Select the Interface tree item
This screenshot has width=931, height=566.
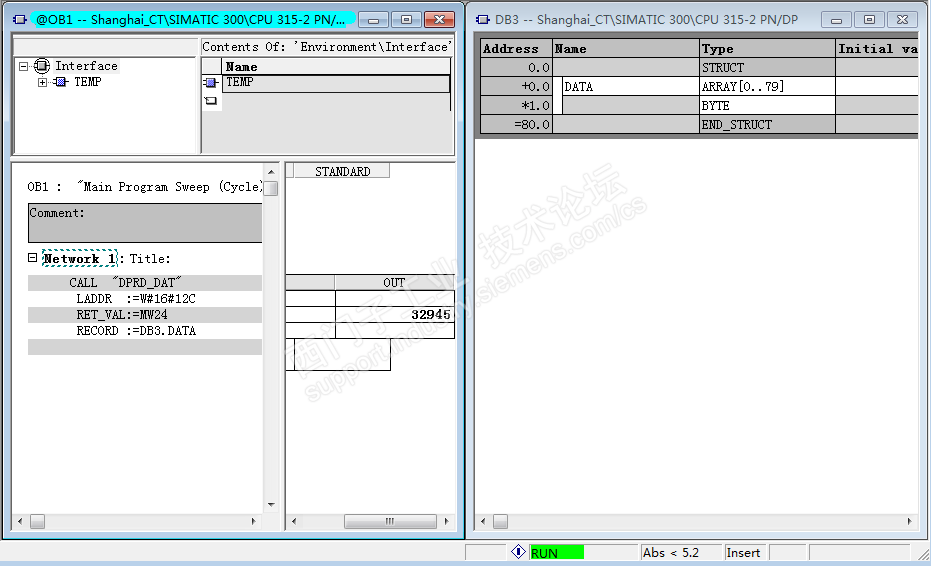86,66
